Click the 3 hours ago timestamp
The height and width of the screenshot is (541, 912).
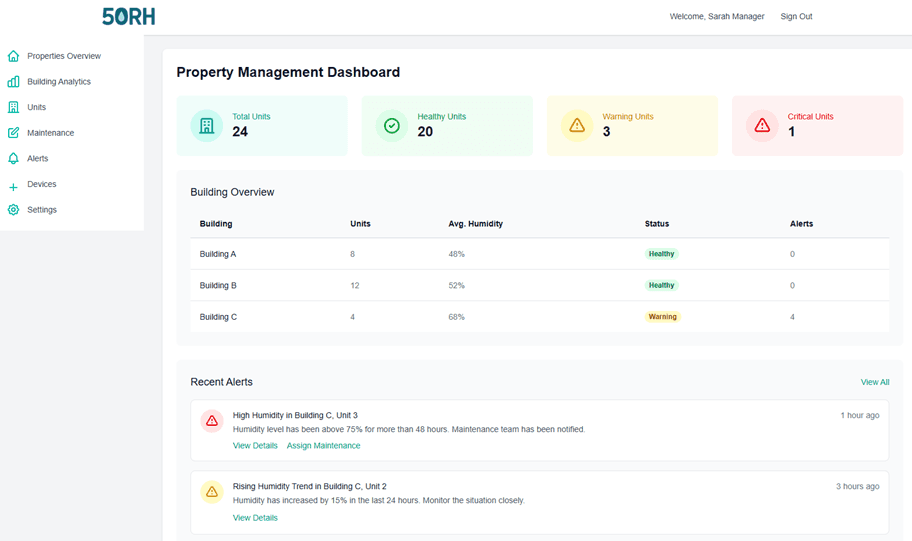point(857,486)
